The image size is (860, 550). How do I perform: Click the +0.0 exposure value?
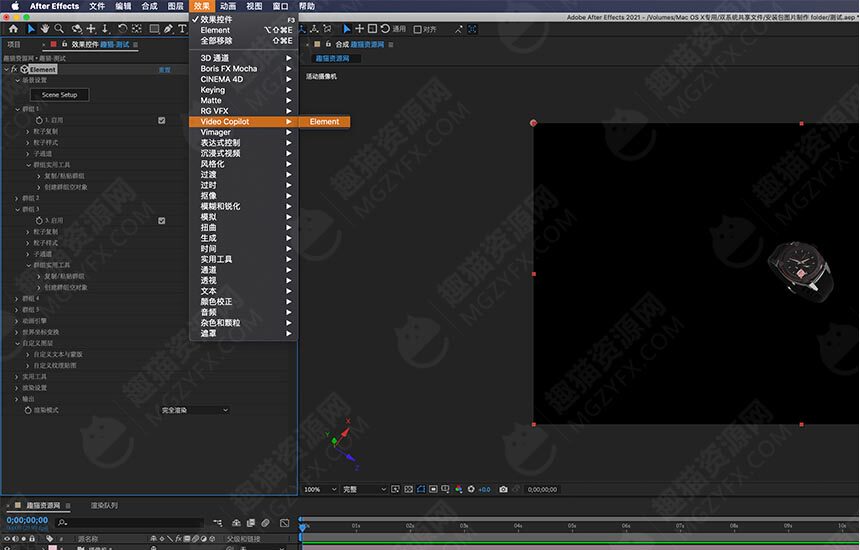tap(484, 490)
